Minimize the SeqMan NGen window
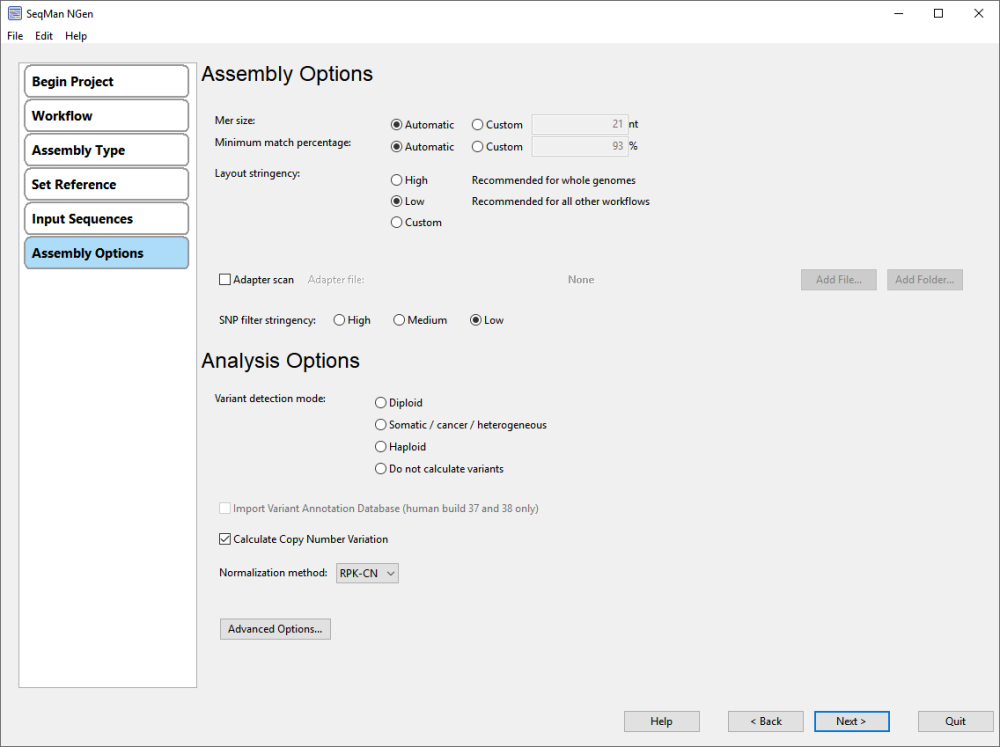The height and width of the screenshot is (747, 1000). pyautogui.click(x=899, y=13)
